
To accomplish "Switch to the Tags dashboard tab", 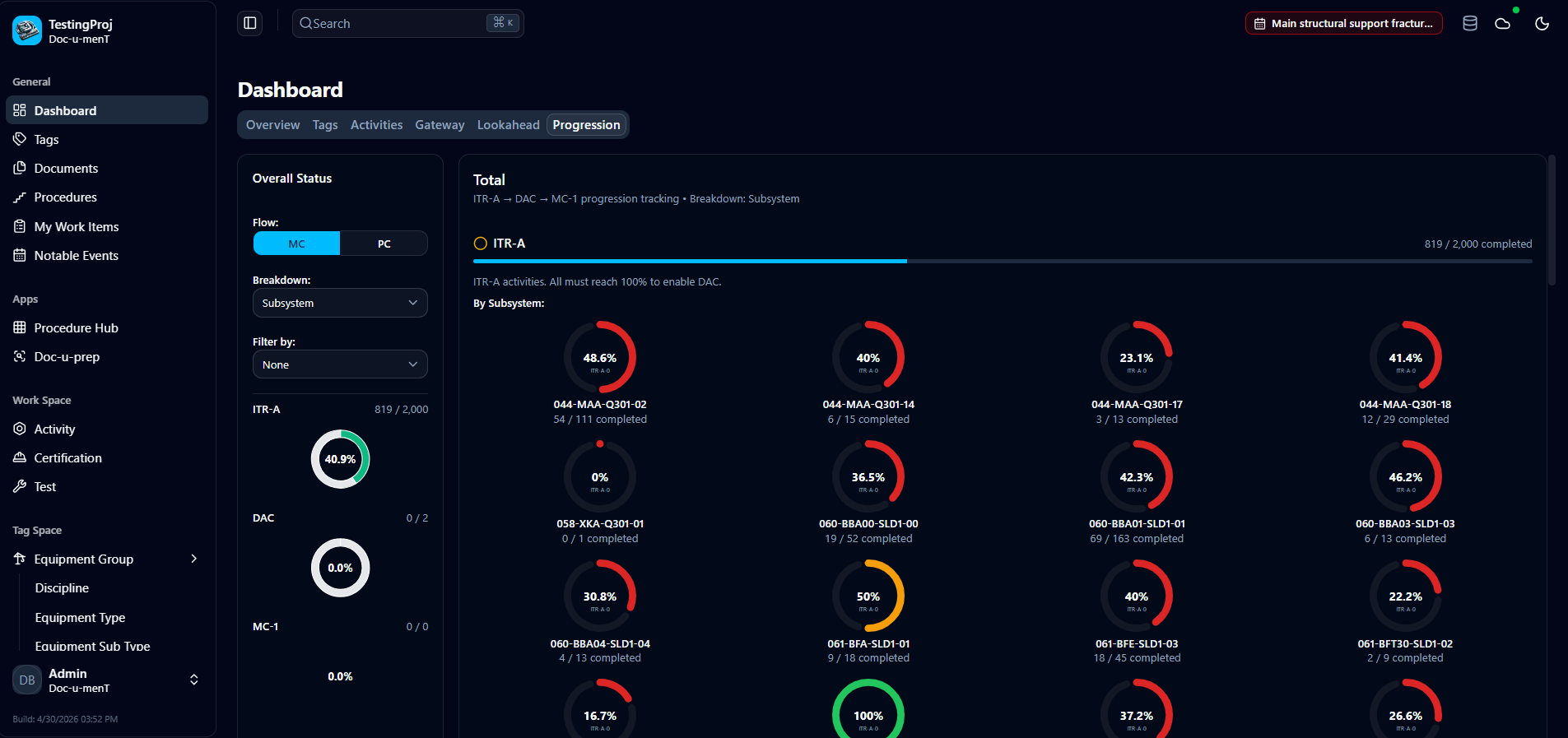I will [x=325, y=125].
